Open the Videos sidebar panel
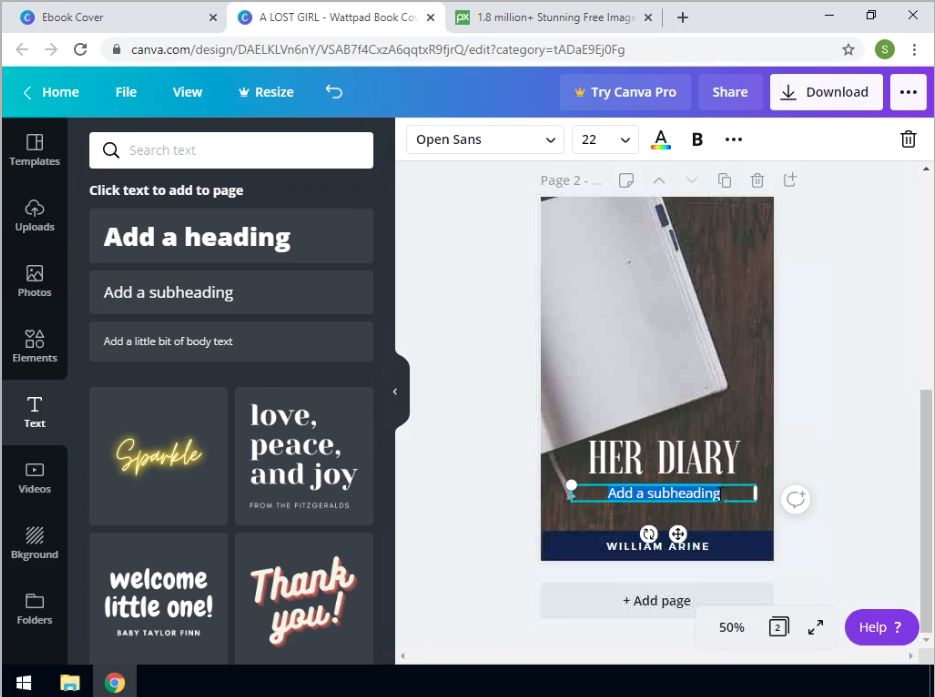Screen dimensions: 935x697 point(35,478)
